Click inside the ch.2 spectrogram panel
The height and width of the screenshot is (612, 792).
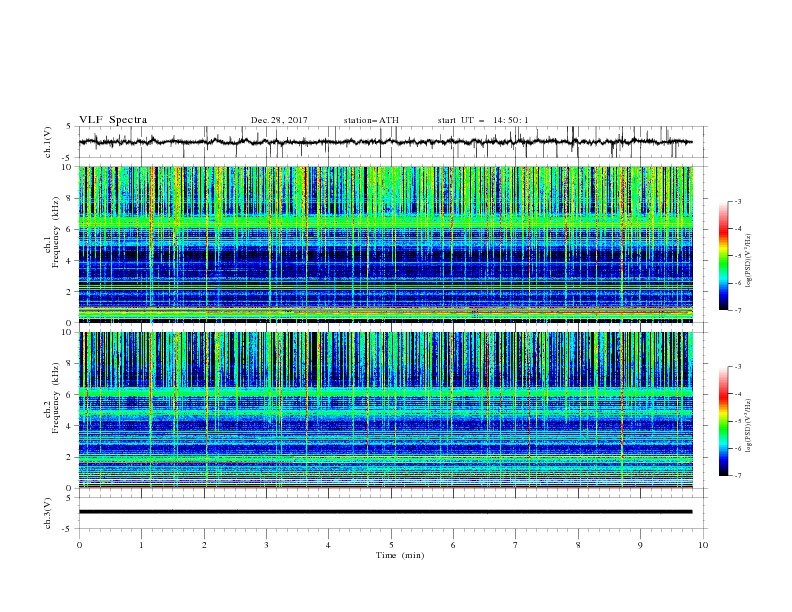pos(385,410)
